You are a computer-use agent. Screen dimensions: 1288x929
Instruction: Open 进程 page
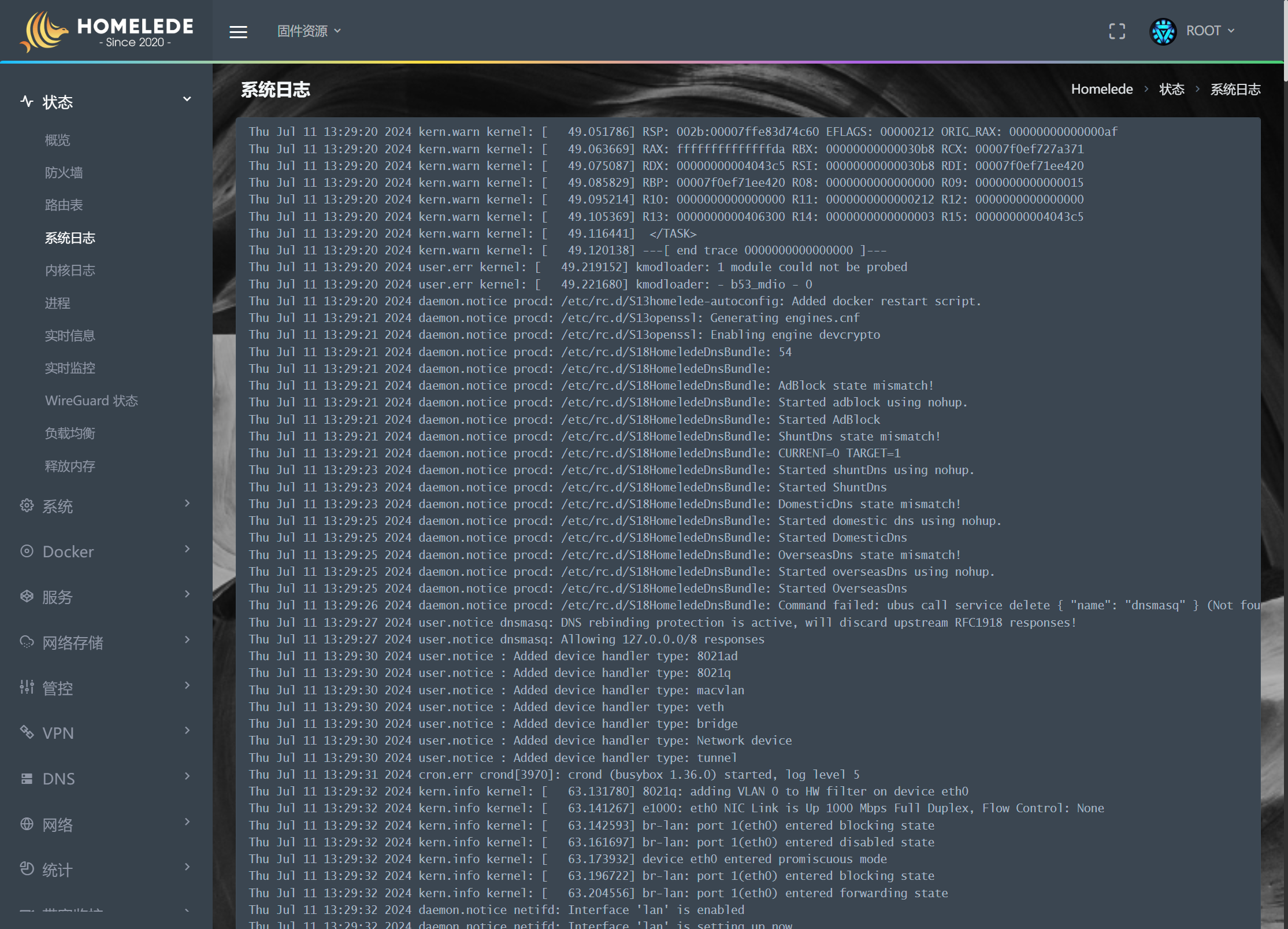[57, 303]
